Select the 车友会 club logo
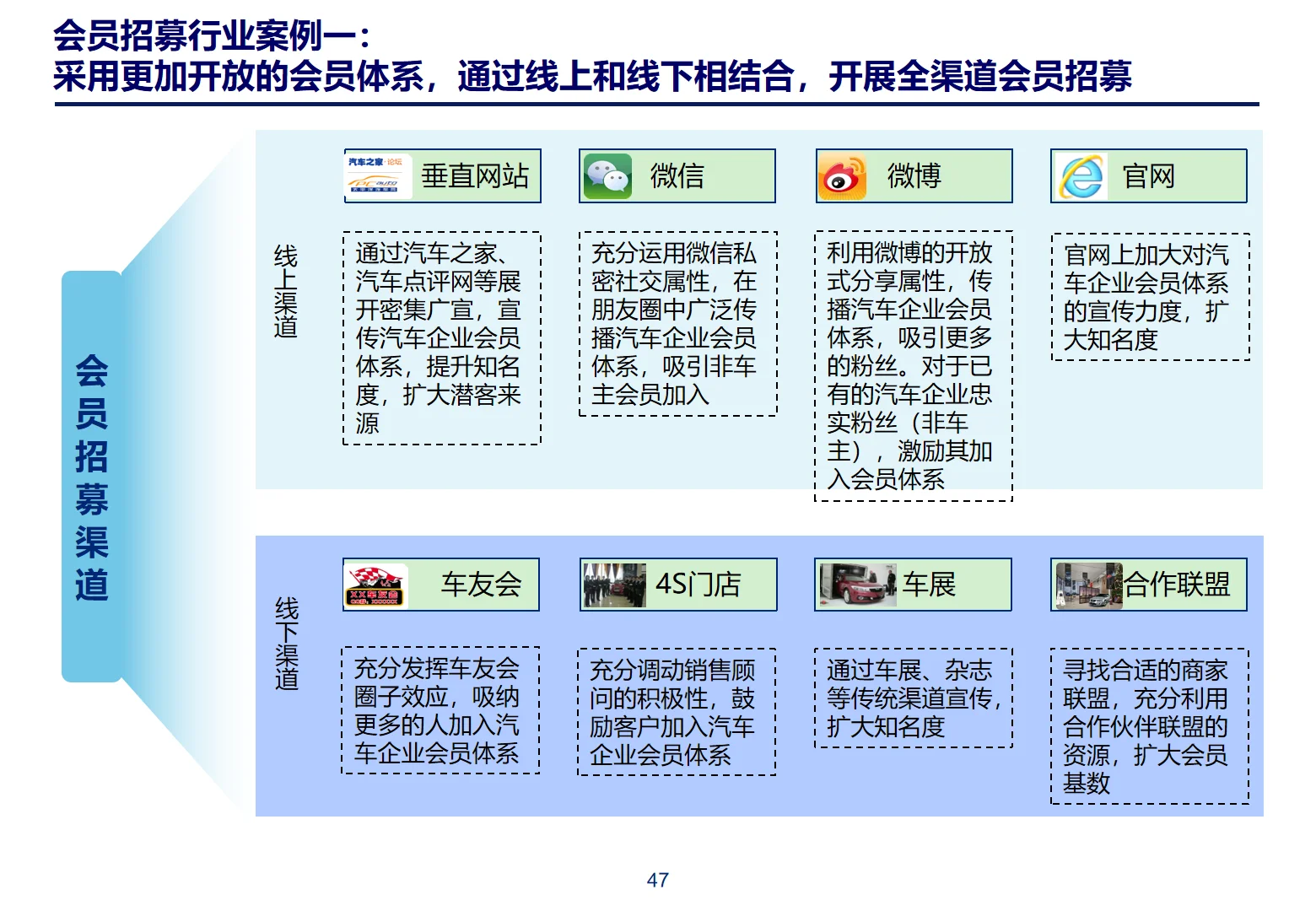The height and width of the screenshot is (911, 1316). pyautogui.click(x=375, y=584)
